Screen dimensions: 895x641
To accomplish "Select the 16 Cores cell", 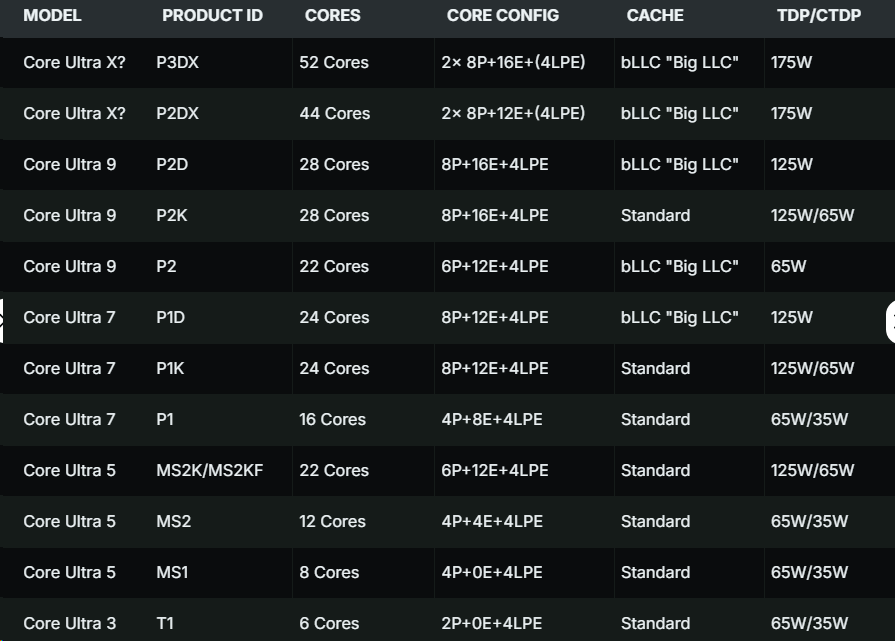I will click(x=332, y=419).
